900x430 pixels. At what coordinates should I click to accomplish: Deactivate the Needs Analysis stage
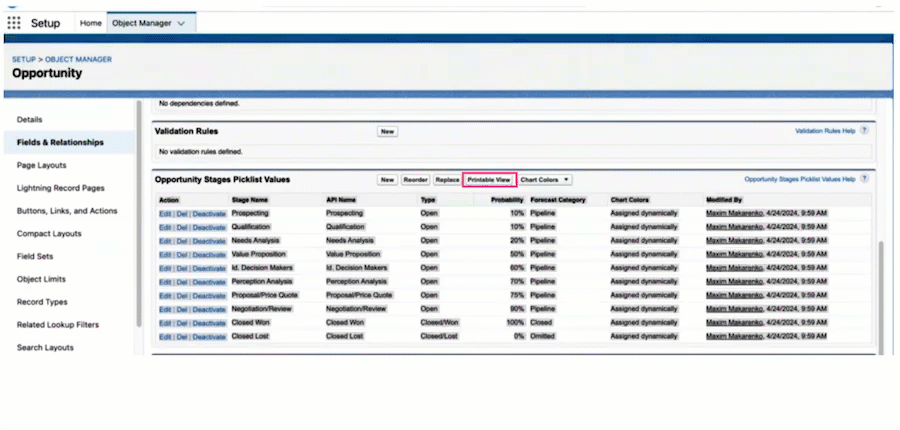coord(209,241)
